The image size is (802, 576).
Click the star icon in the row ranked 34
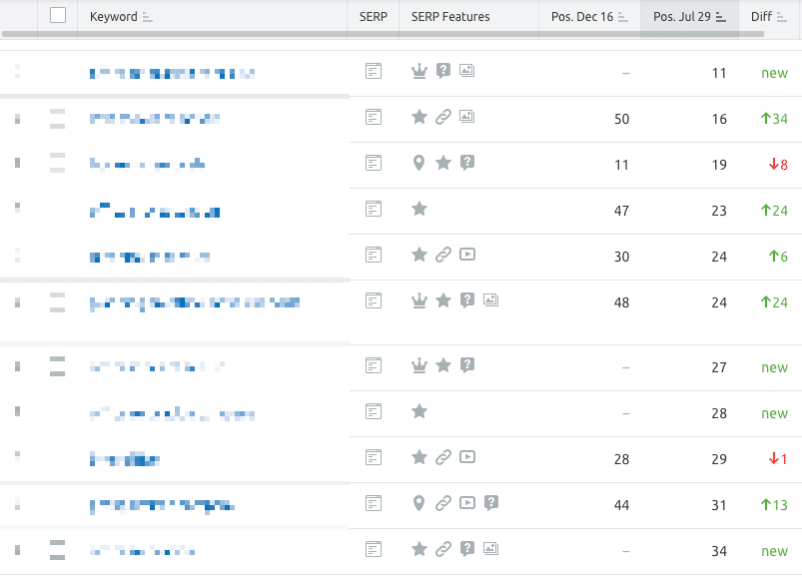pyautogui.click(x=419, y=549)
